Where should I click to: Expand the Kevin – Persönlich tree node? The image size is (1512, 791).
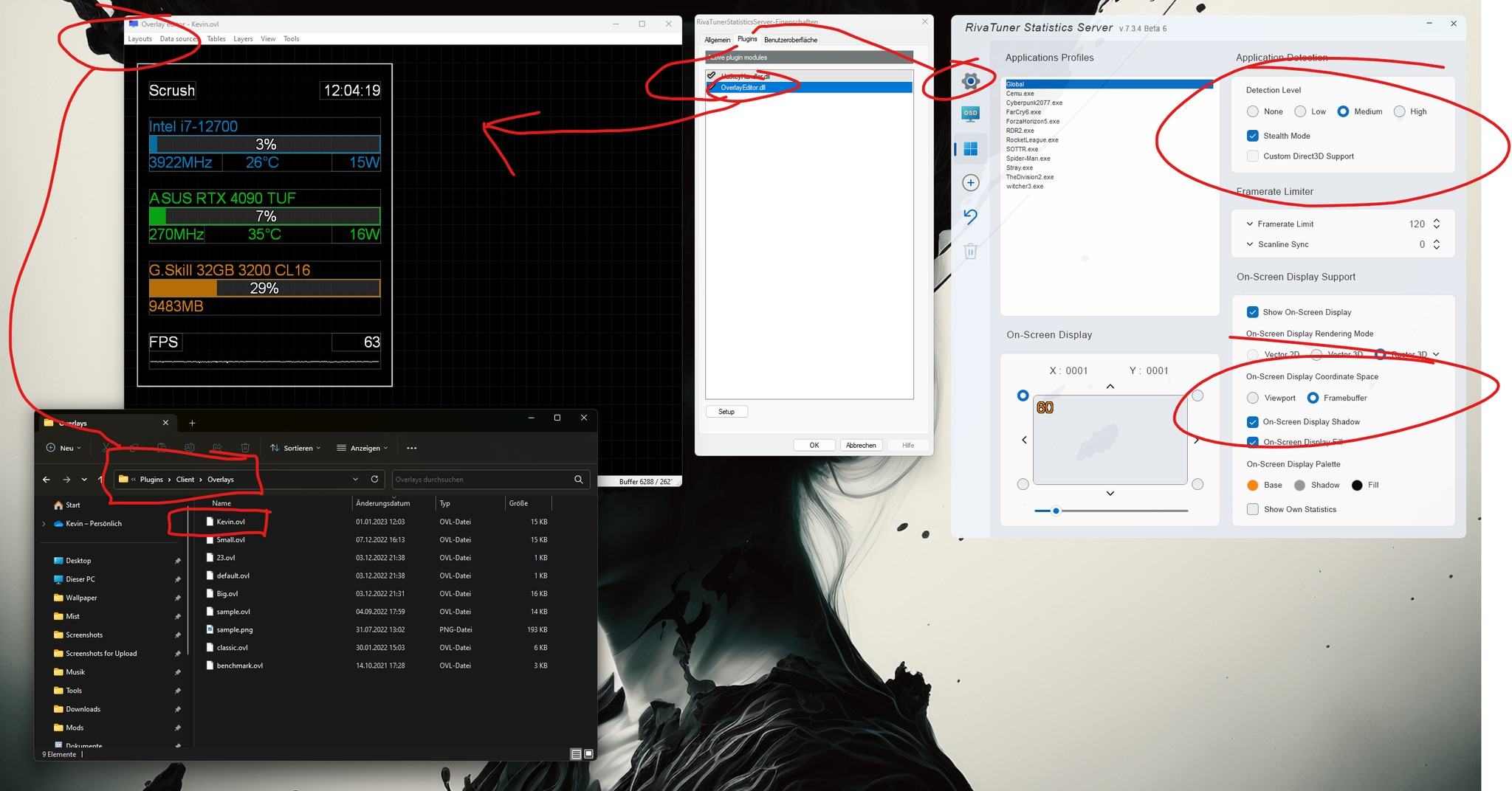tap(44, 524)
